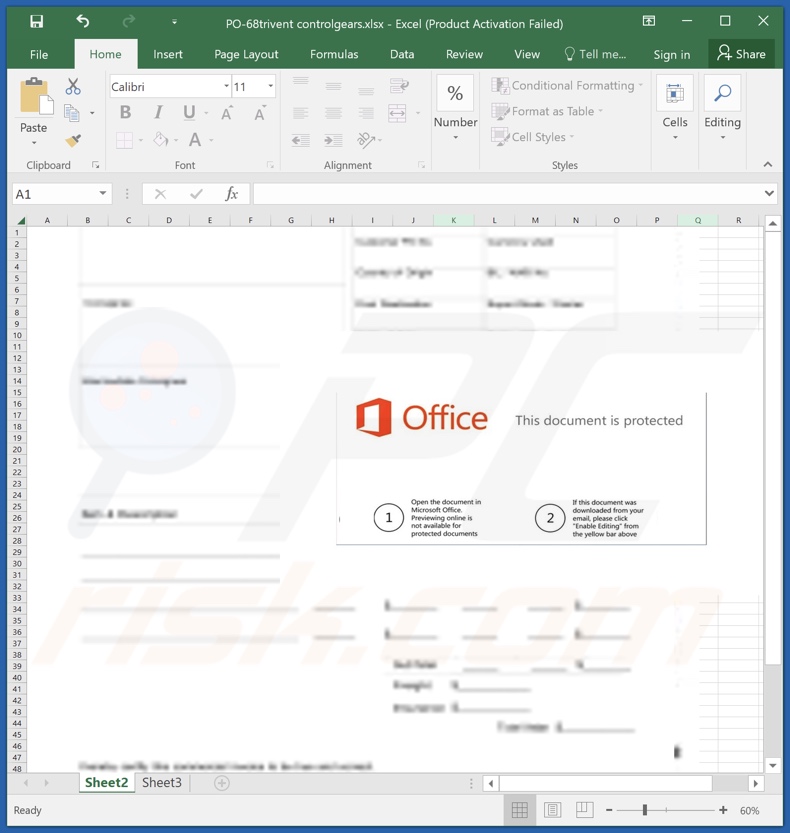790x833 pixels.
Task: Switch to Sheet3 tab
Action: click(x=162, y=783)
